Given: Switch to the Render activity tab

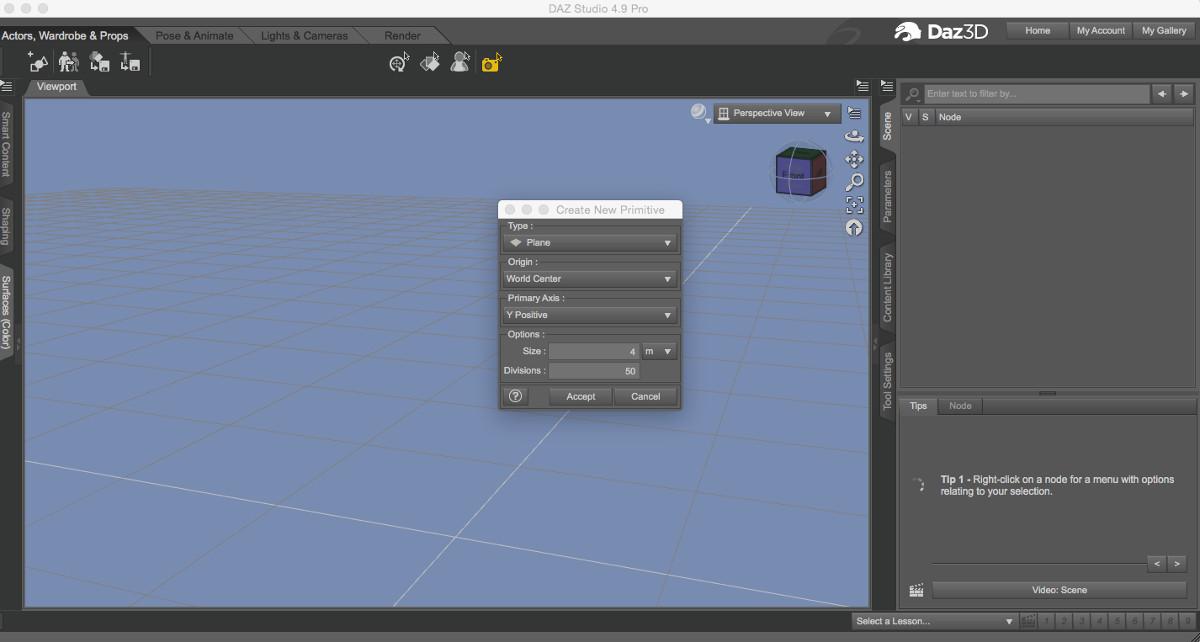Looking at the screenshot, I should tap(402, 35).
